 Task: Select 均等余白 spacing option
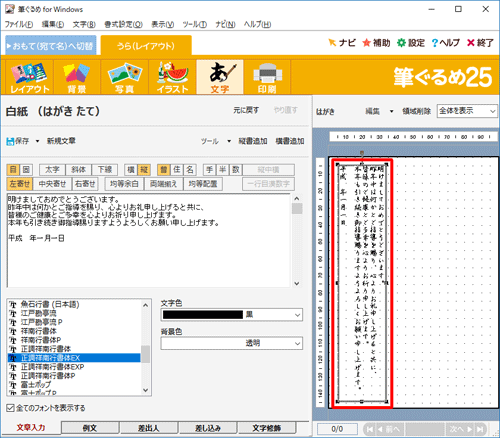coord(124,184)
